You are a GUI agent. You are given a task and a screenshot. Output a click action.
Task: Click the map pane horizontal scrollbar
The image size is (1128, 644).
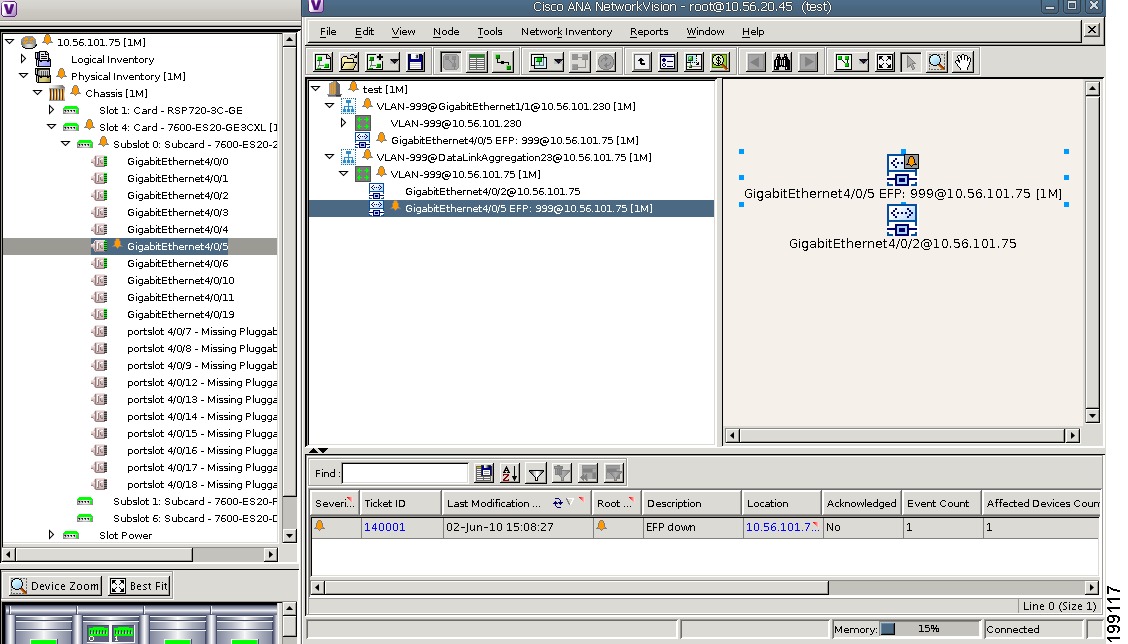(902, 435)
